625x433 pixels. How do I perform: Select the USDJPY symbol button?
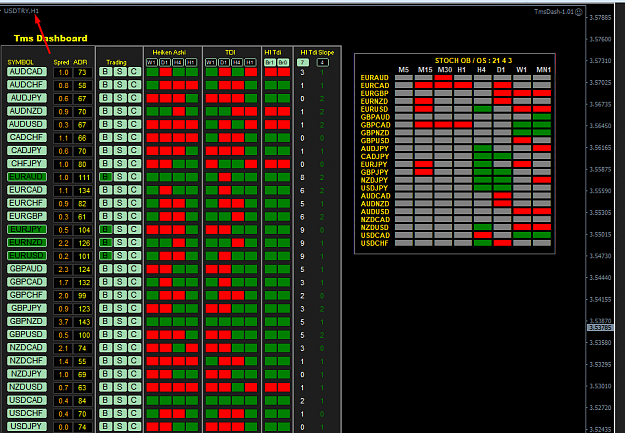tap(27, 427)
